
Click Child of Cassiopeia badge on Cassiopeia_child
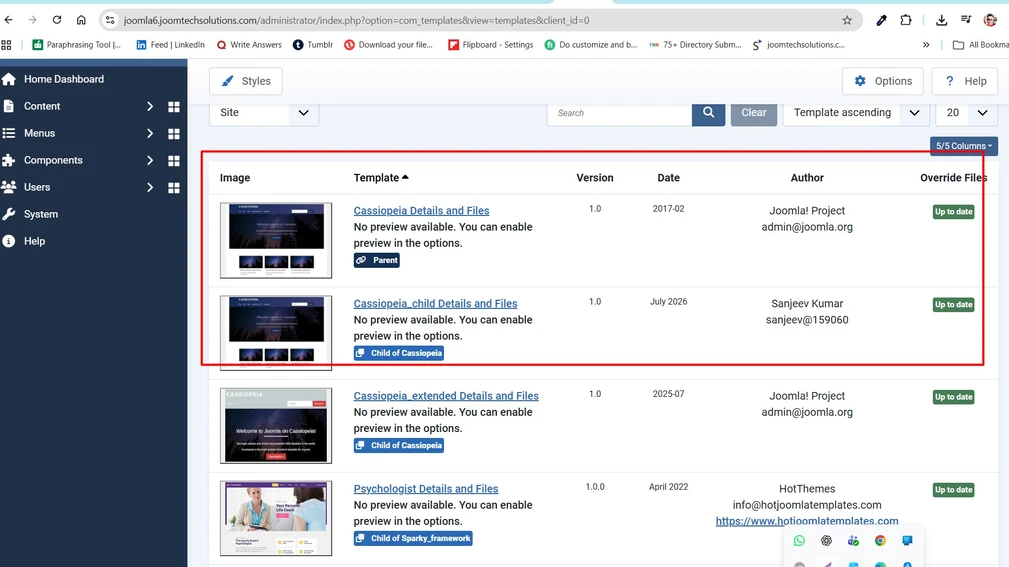[398, 353]
